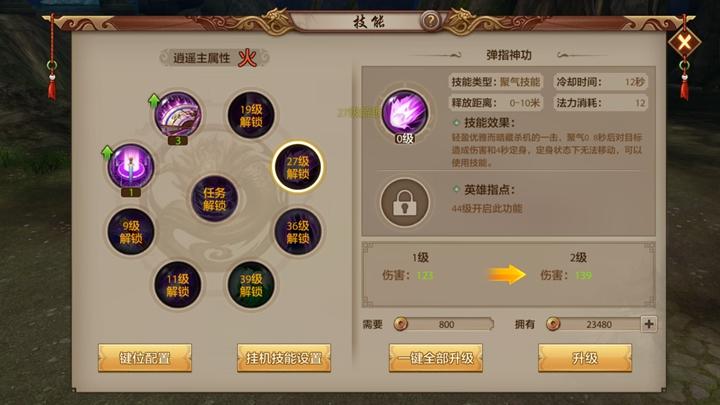This screenshot has height=405, width=720.
Task: Tap the 任务解锁 center skill slot
Action: [214, 199]
